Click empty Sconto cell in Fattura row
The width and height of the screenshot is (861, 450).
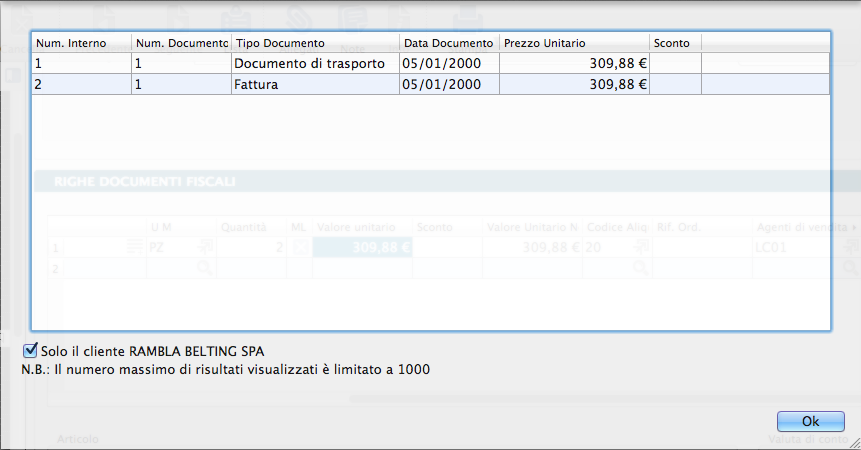[x=676, y=85]
